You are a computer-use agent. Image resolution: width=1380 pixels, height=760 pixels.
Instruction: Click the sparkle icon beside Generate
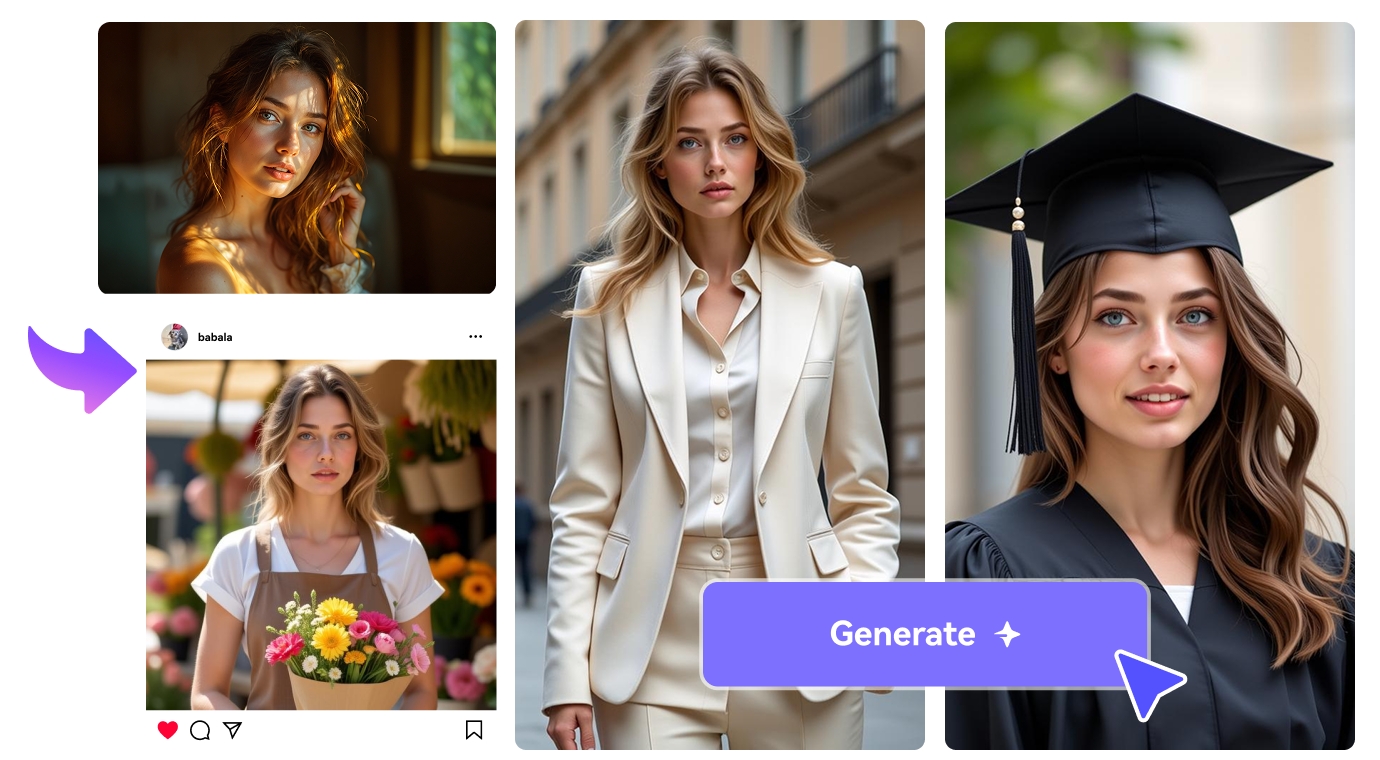[x=1007, y=634]
